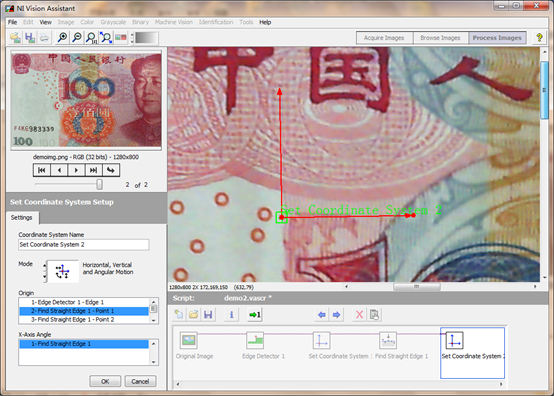The width and height of the screenshot is (554, 396).
Task: Click the yellow help question mark icon
Action: pyautogui.click(x=539, y=37)
